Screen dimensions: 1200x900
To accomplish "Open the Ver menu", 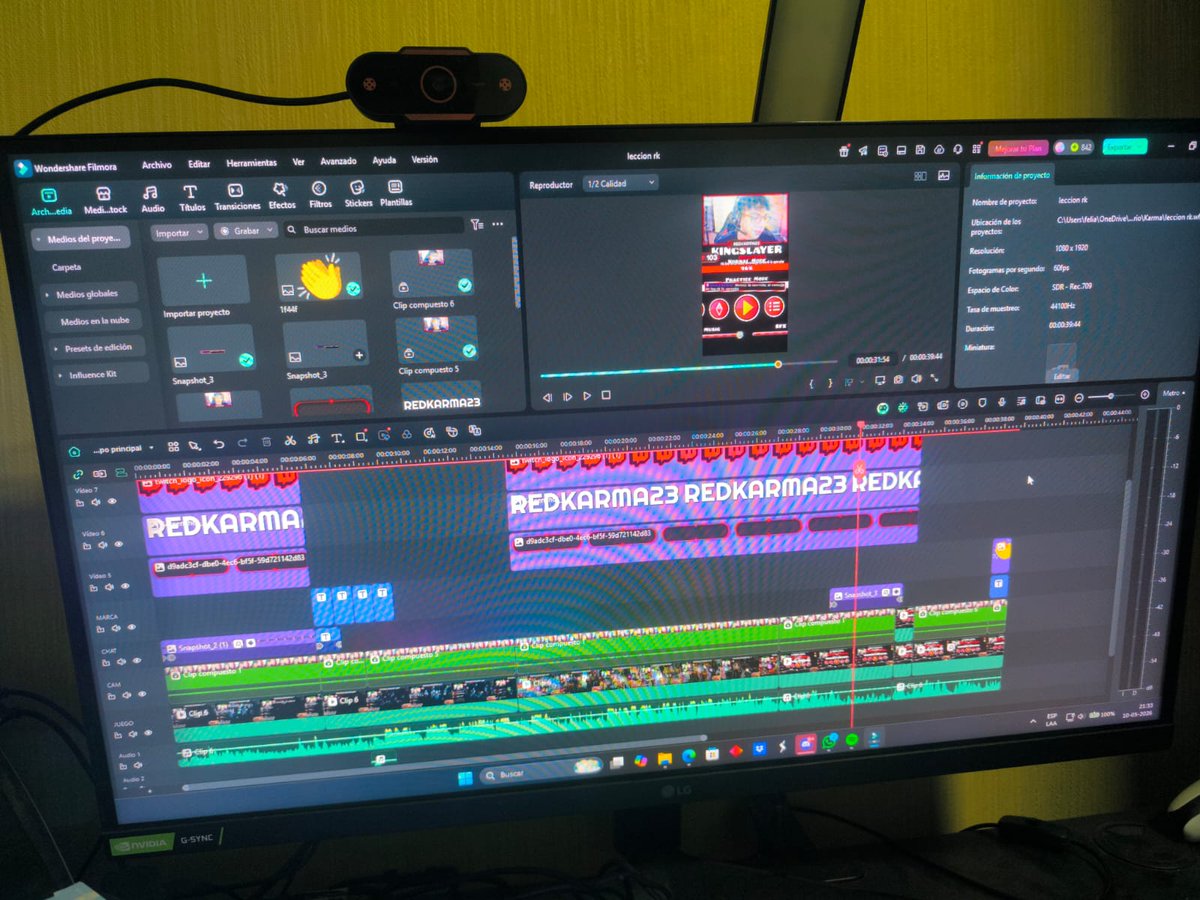I will click(x=298, y=161).
